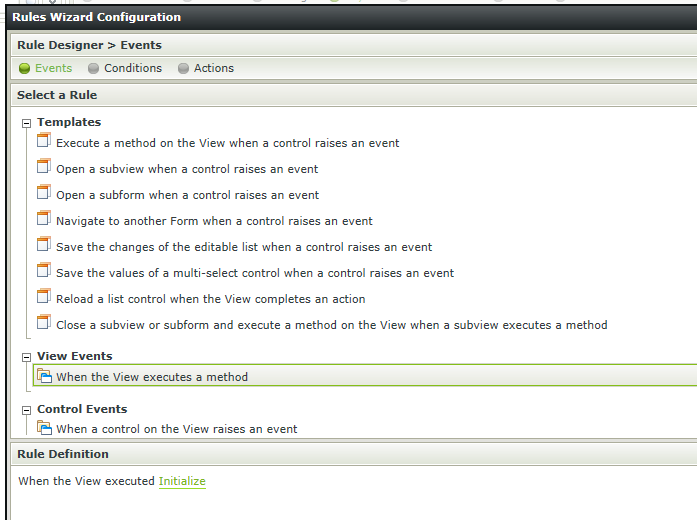This screenshot has width=697, height=520.
Task: Collapse the Templates section
Action: [27, 123]
